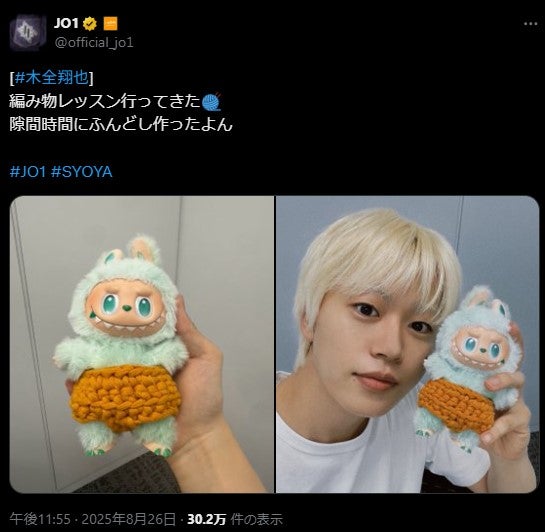Click the 件の表示 views label

(257, 519)
